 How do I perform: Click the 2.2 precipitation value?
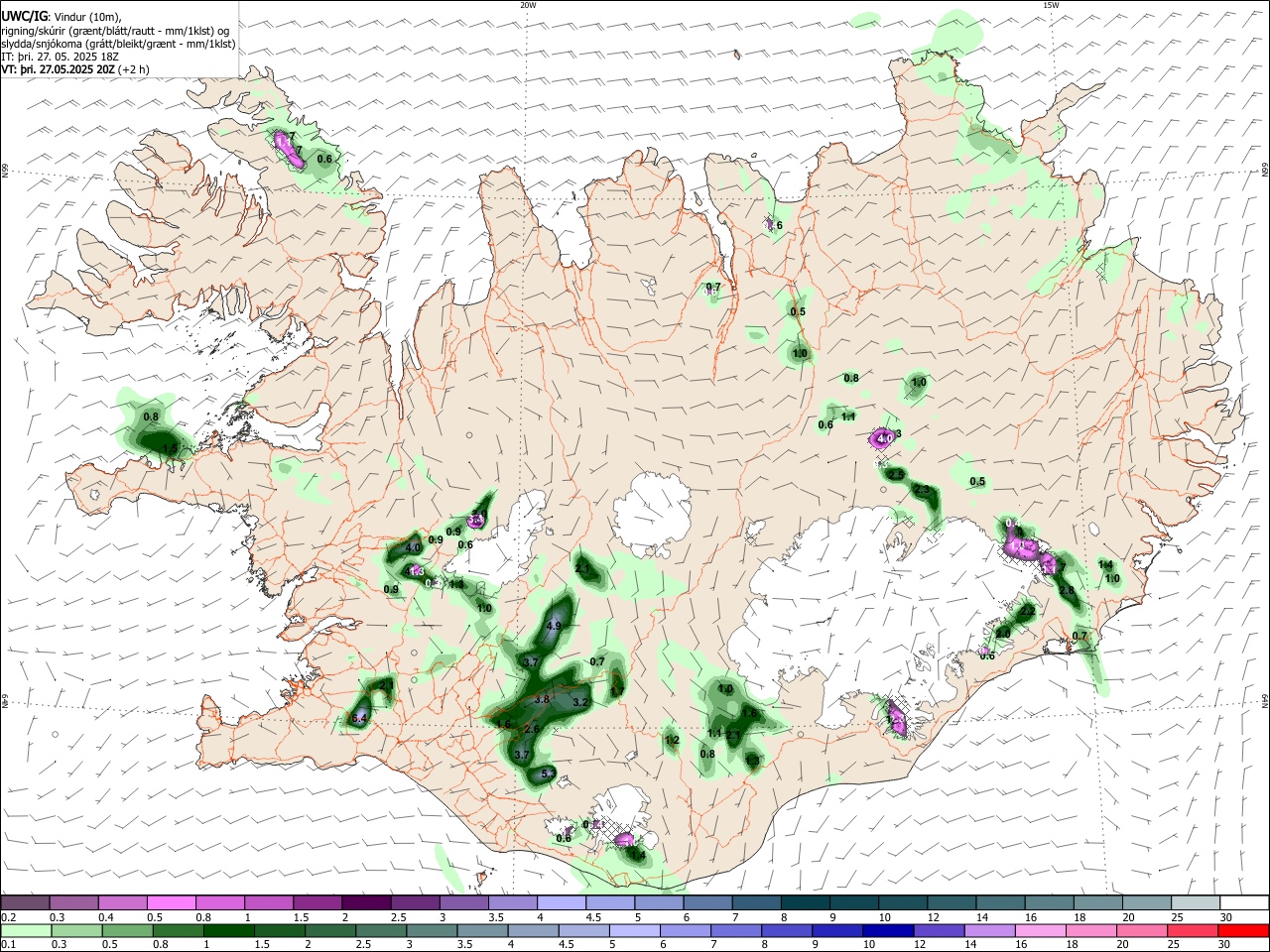click(x=1028, y=612)
